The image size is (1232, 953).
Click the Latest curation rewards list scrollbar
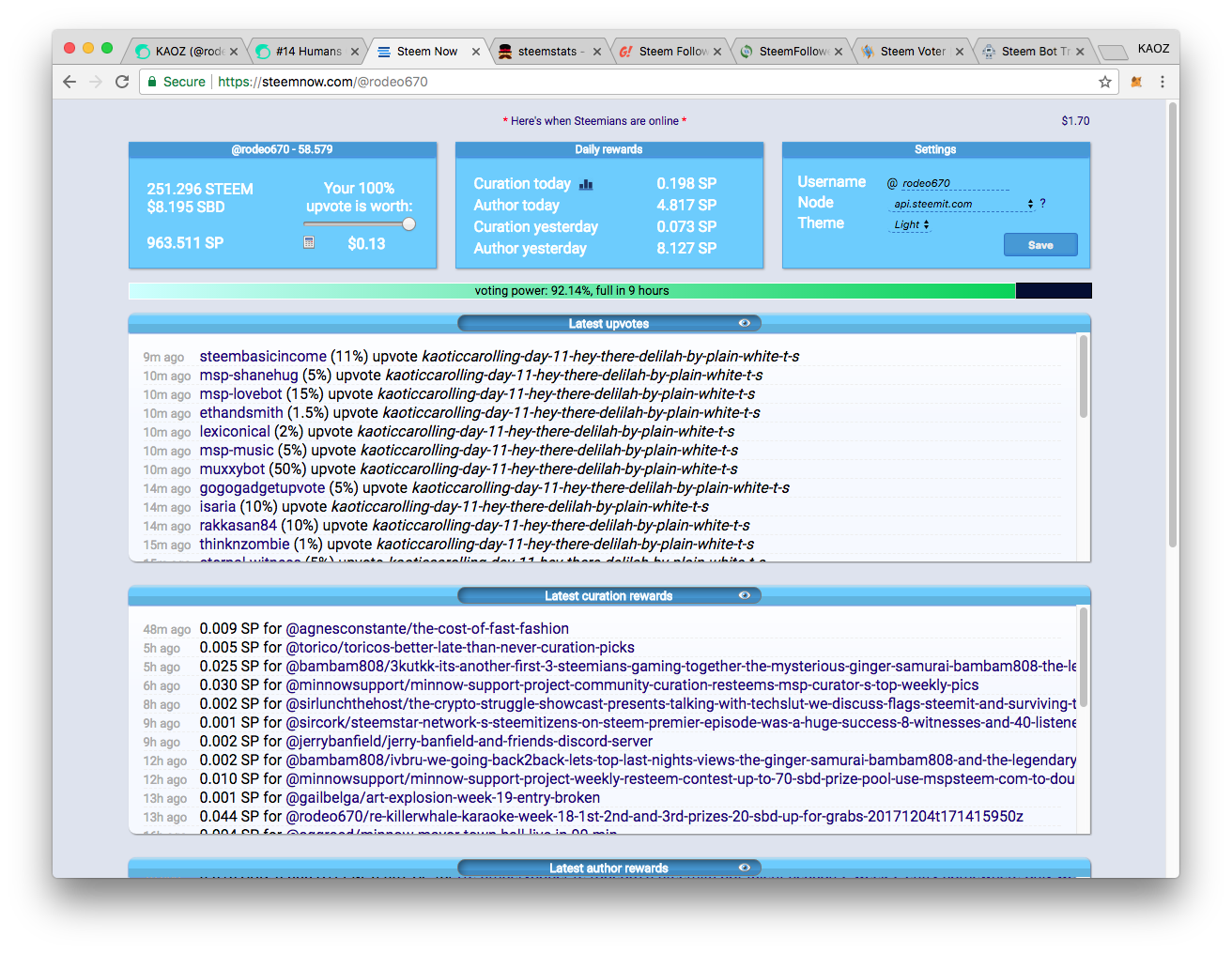(x=1084, y=655)
